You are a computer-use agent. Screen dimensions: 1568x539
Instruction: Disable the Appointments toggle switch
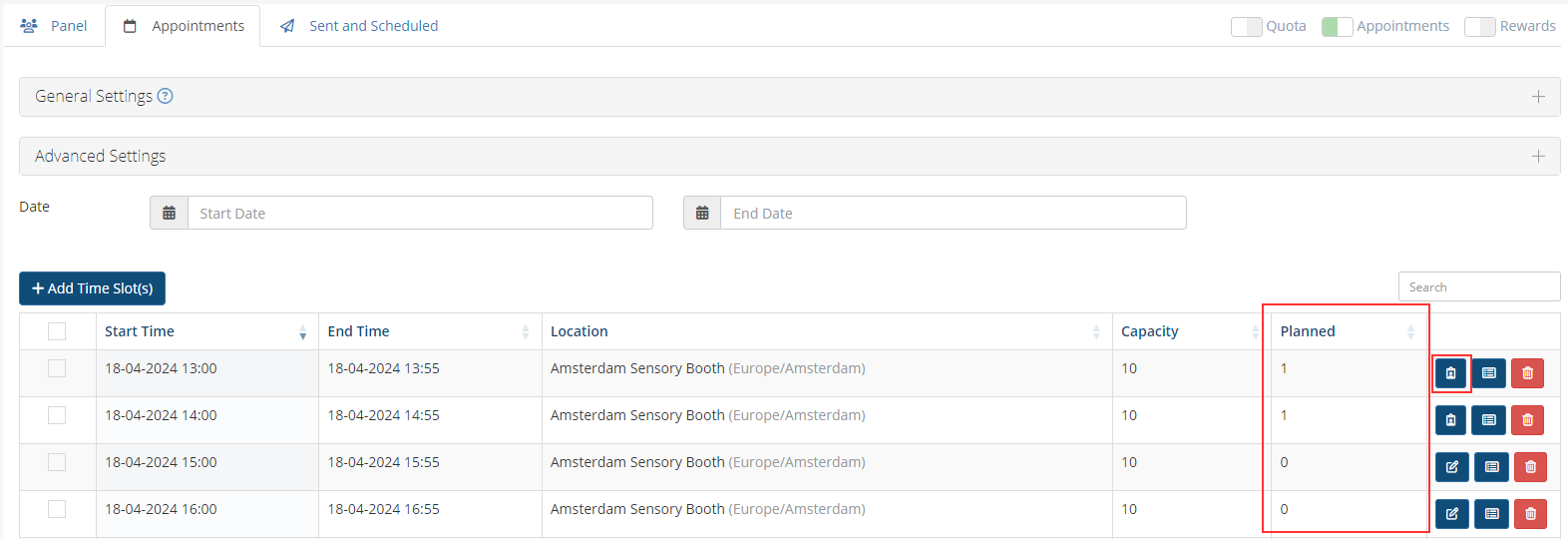(1337, 27)
